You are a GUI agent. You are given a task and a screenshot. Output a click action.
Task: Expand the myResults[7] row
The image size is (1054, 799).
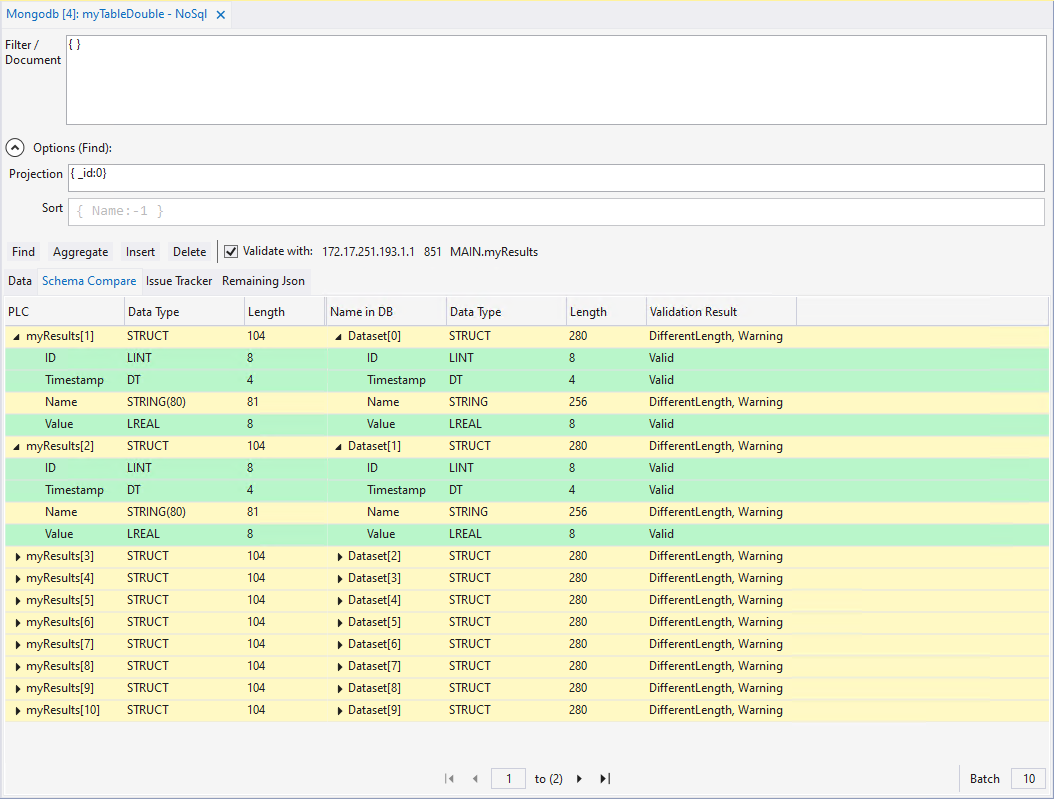click(x=17, y=644)
